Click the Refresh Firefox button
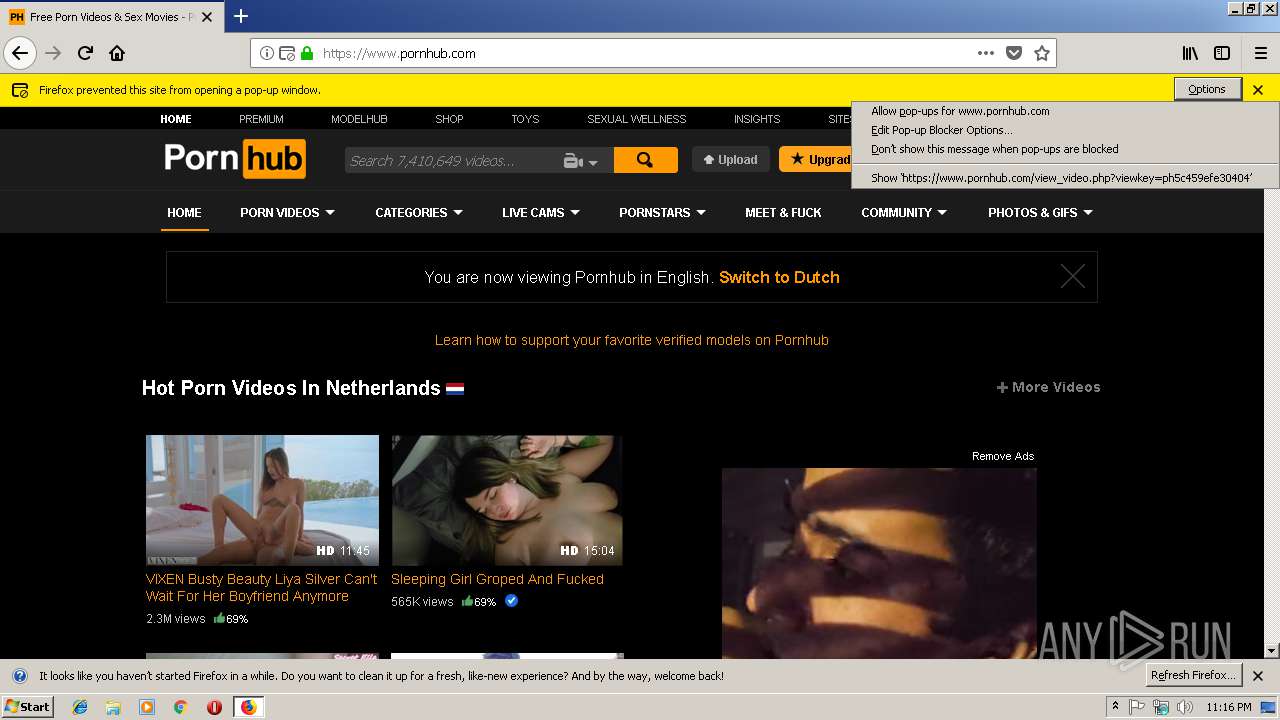The height and width of the screenshot is (720, 1280). [x=1193, y=676]
